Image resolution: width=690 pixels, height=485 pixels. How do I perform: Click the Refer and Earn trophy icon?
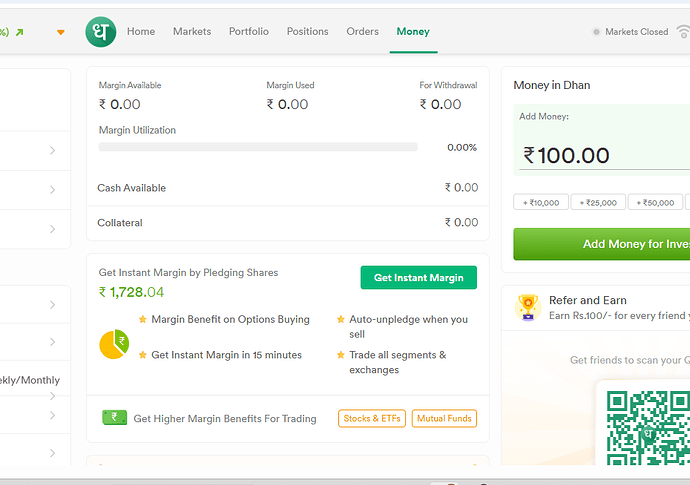pyautogui.click(x=528, y=307)
